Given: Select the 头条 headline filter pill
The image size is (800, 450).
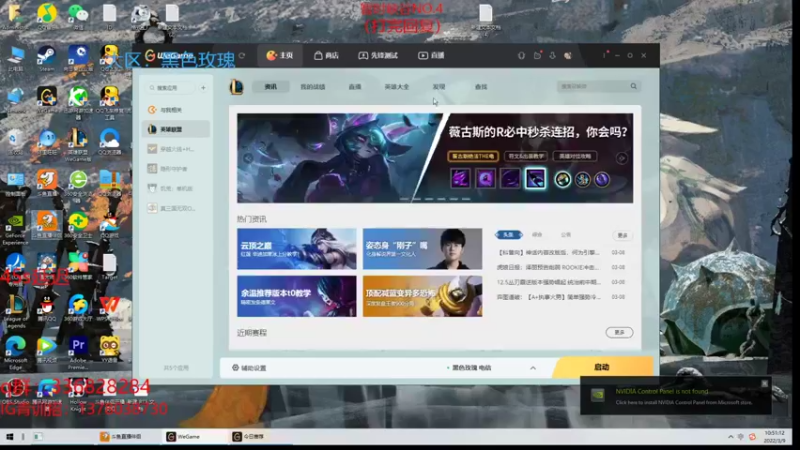Looking at the screenshot, I should pyautogui.click(x=509, y=235).
